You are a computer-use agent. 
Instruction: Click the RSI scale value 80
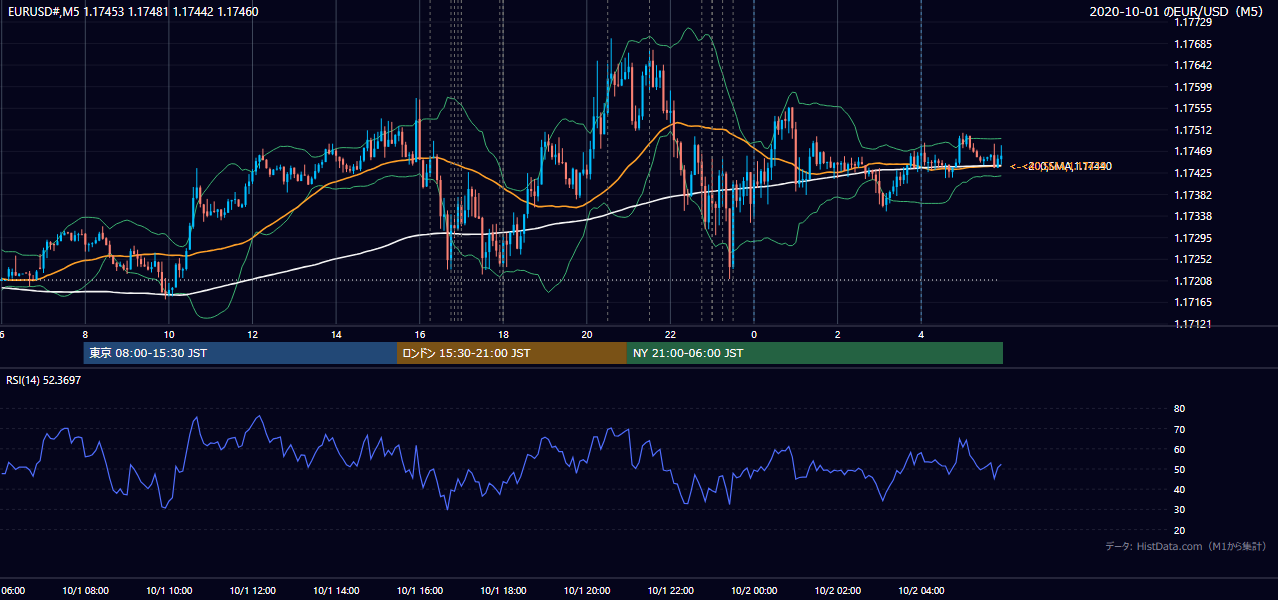(x=1179, y=409)
